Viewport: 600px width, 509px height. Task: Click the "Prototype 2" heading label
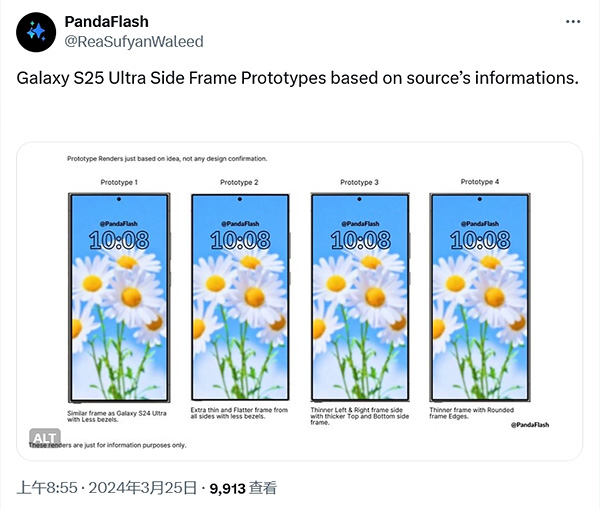(x=240, y=182)
